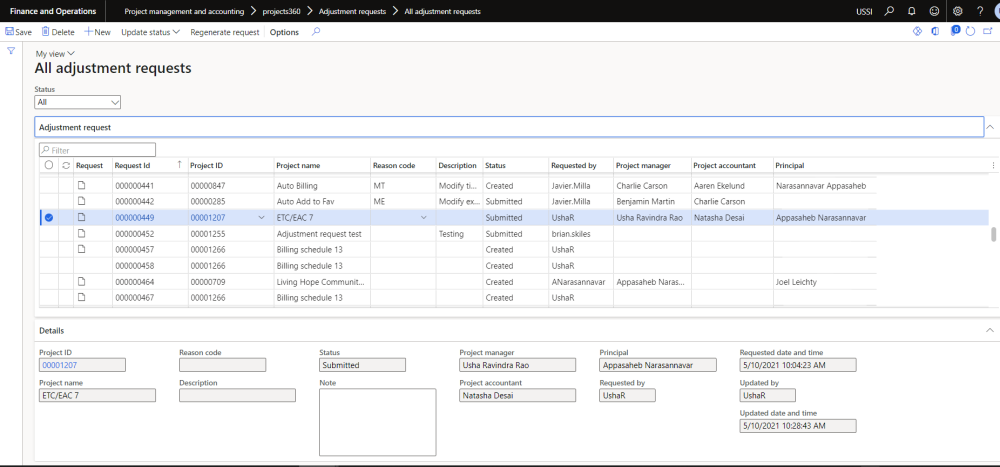1000x467 pixels.
Task: Open the Status filter dropdown
Action: [114, 102]
